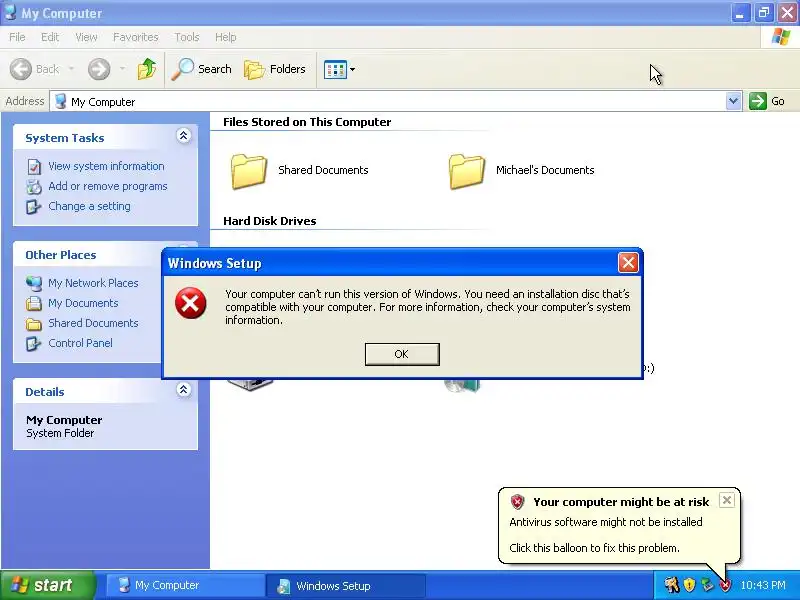The height and width of the screenshot is (600, 800).
Task: Collapse the Details panel
Action: coord(184,390)
